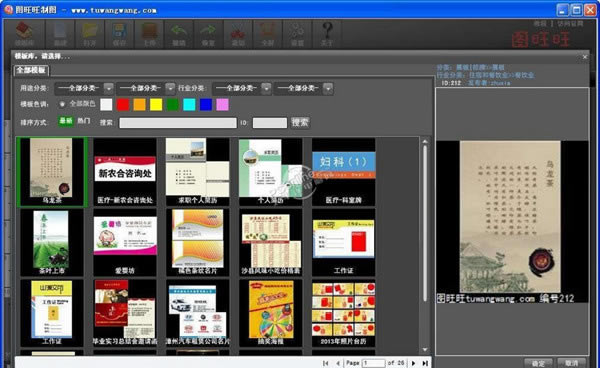
Task: Open the 教程 link at top right
Action: [x=540, y=24]
